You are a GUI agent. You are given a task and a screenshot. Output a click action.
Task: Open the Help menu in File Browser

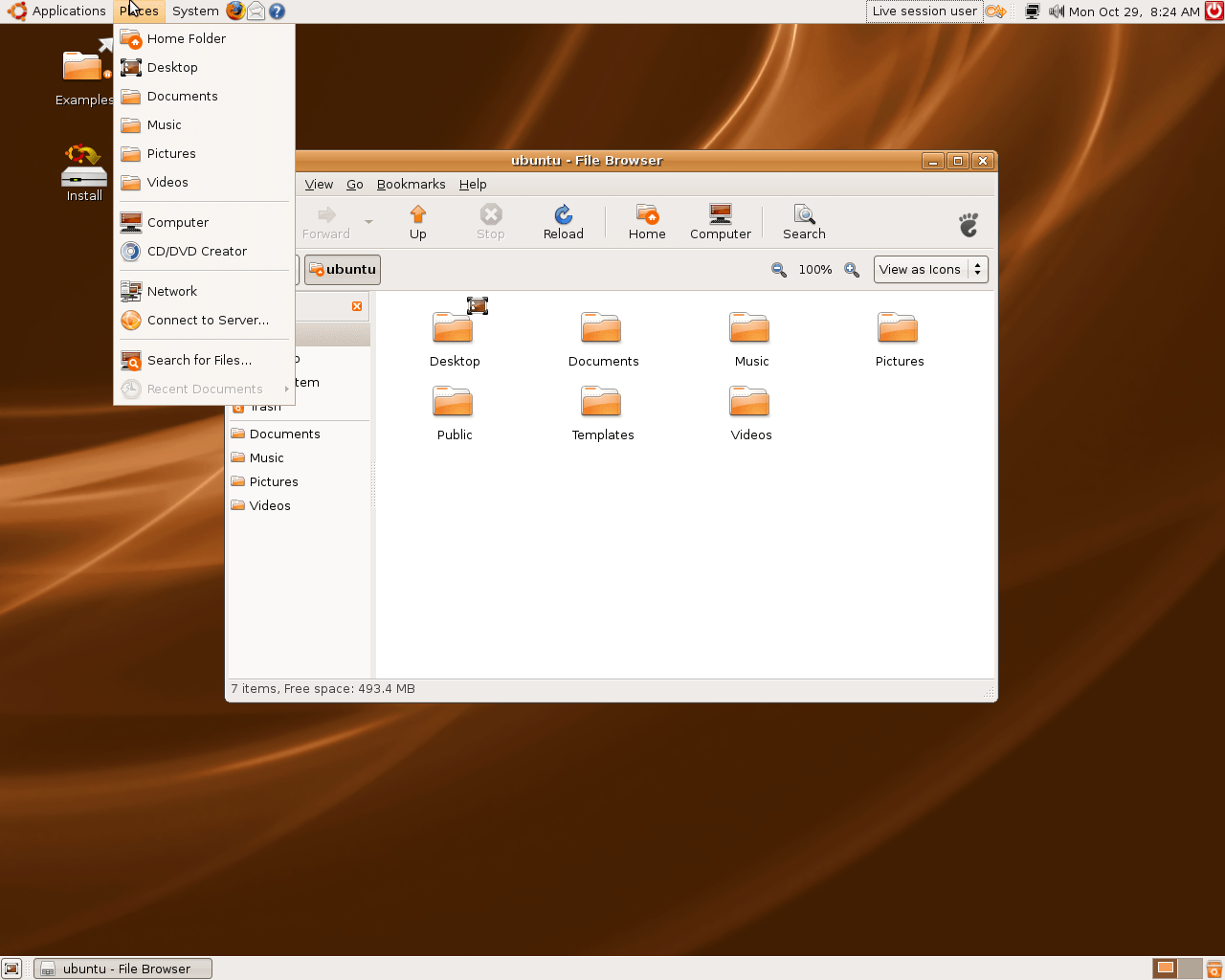click(x=473, y=185)
